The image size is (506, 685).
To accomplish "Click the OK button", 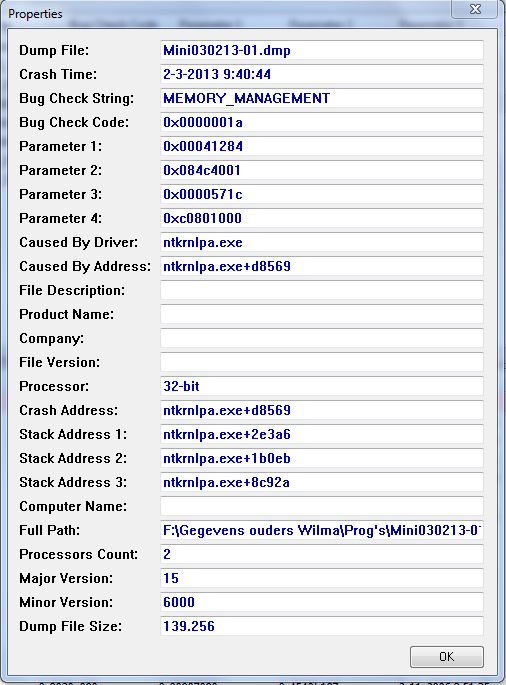I will tap(447, 657).
